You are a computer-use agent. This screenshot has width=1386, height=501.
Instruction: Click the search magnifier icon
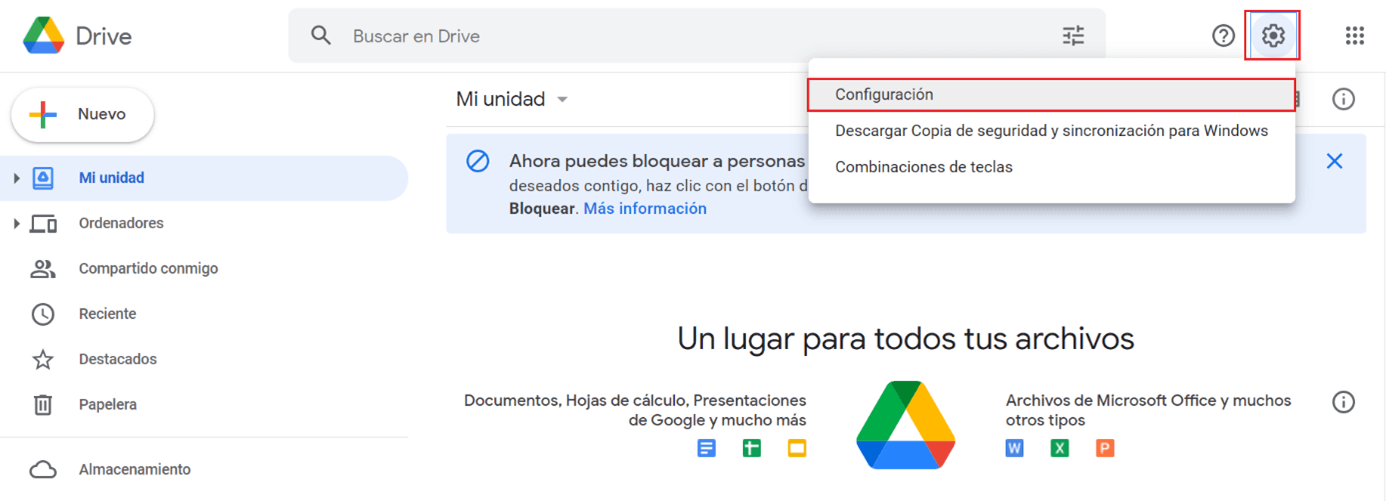point(321,36)
